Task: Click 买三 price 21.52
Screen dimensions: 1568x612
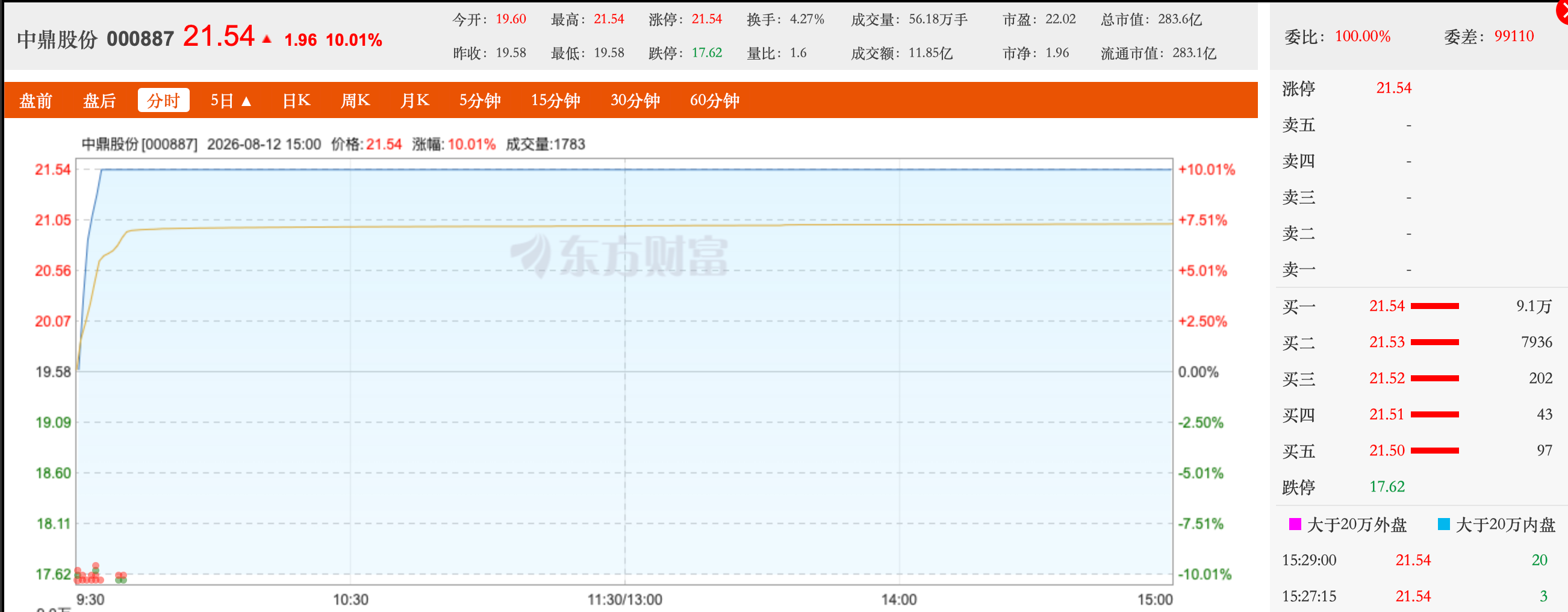Action: (x=1387, y=378)
